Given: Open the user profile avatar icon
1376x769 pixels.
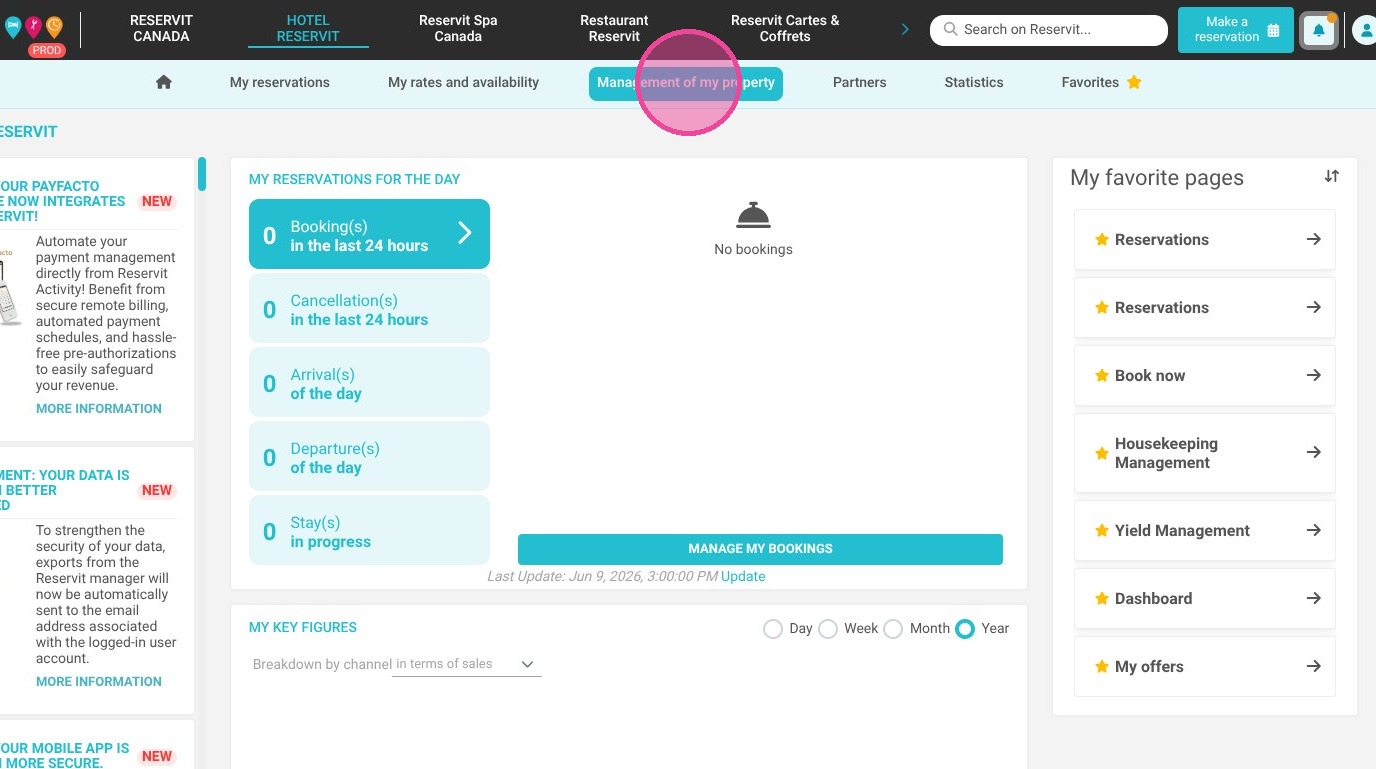Looking at the screenshot, I should (x=1366, y=30).
